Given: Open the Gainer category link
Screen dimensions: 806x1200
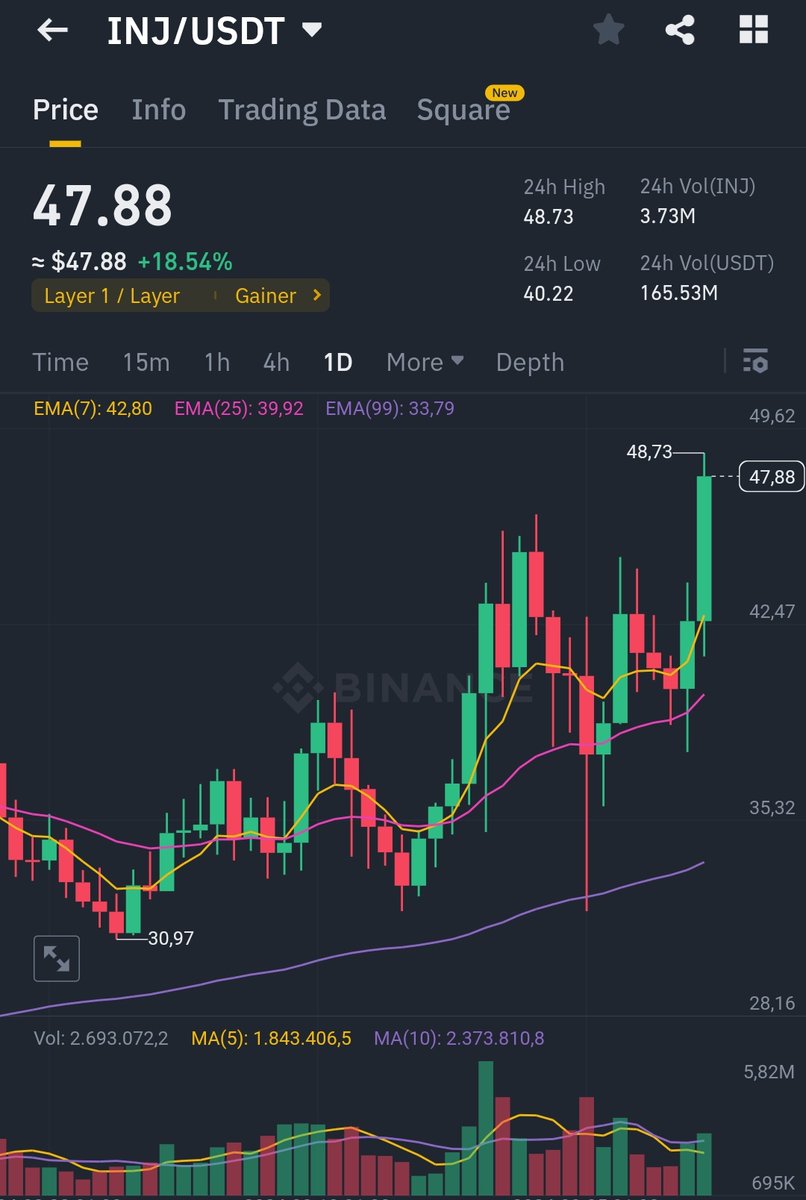Looking at the screenshot, I should tap(265, 296).
